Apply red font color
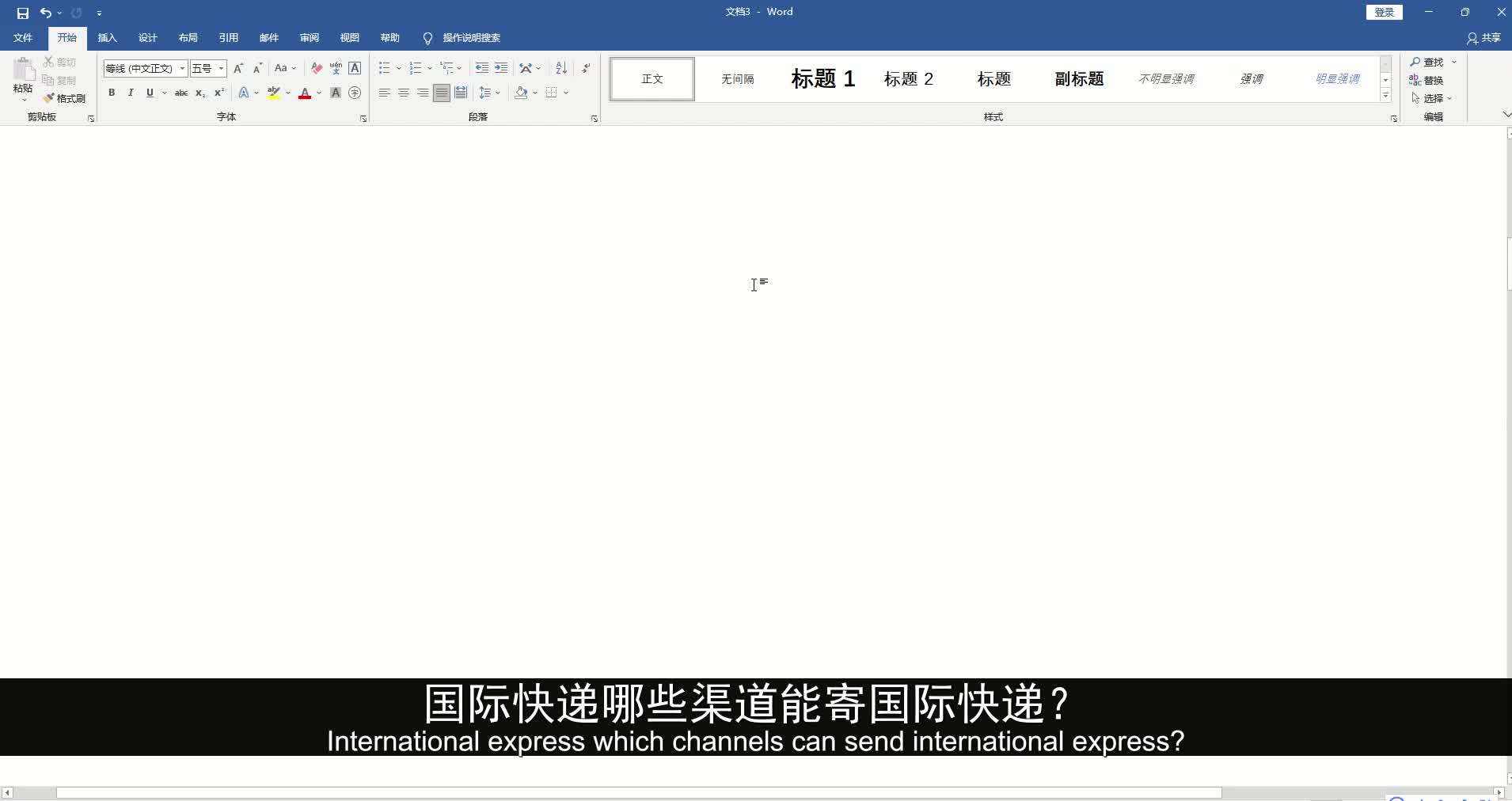Screen dimensions: 1512x801 [x=305, y=93]
